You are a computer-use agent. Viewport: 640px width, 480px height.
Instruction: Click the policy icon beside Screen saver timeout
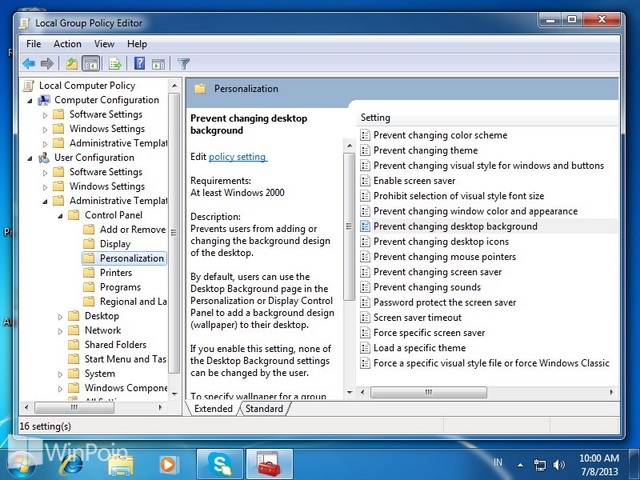365,318
